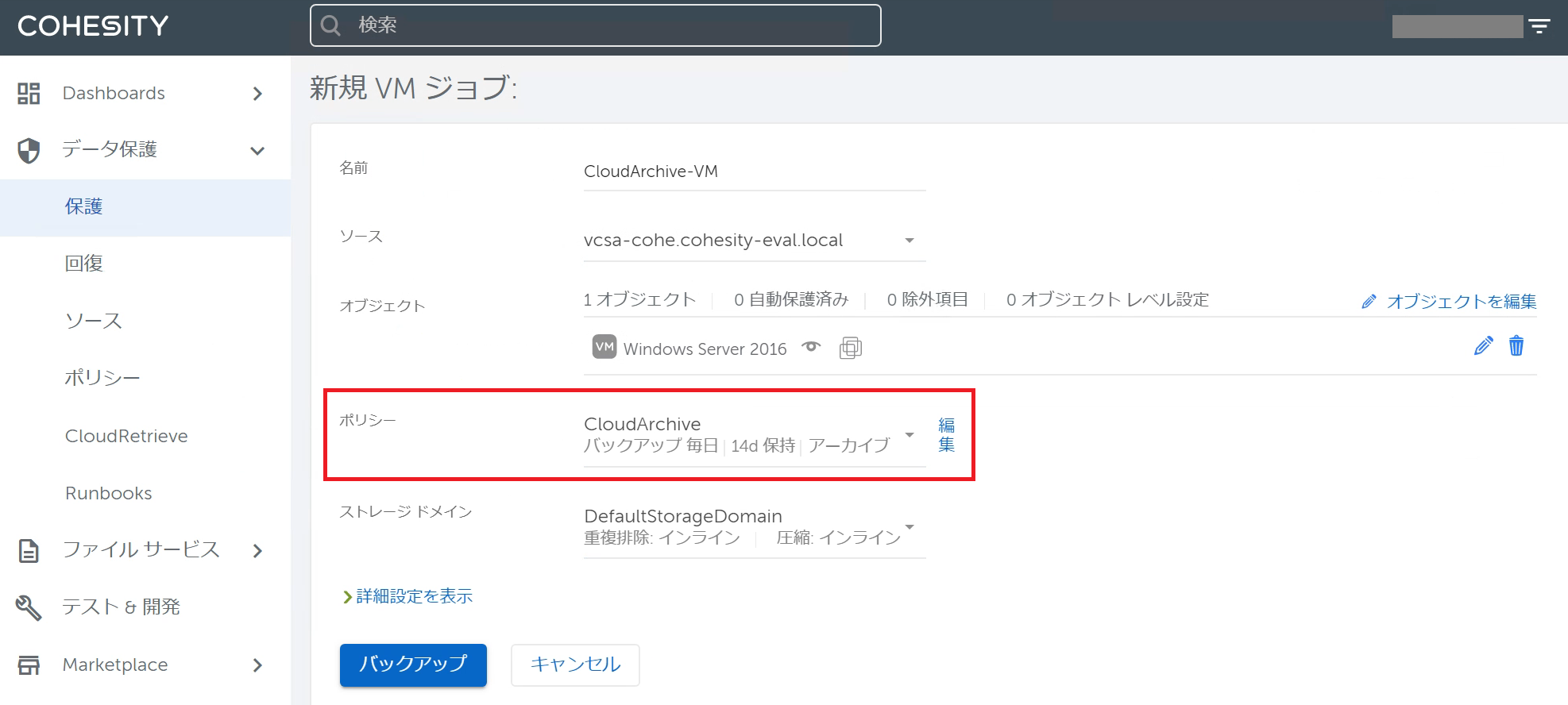The image size is (1568, 705).
Task: Click the バックアップ button
Action: pyautogui.click(x=413, y=665)
